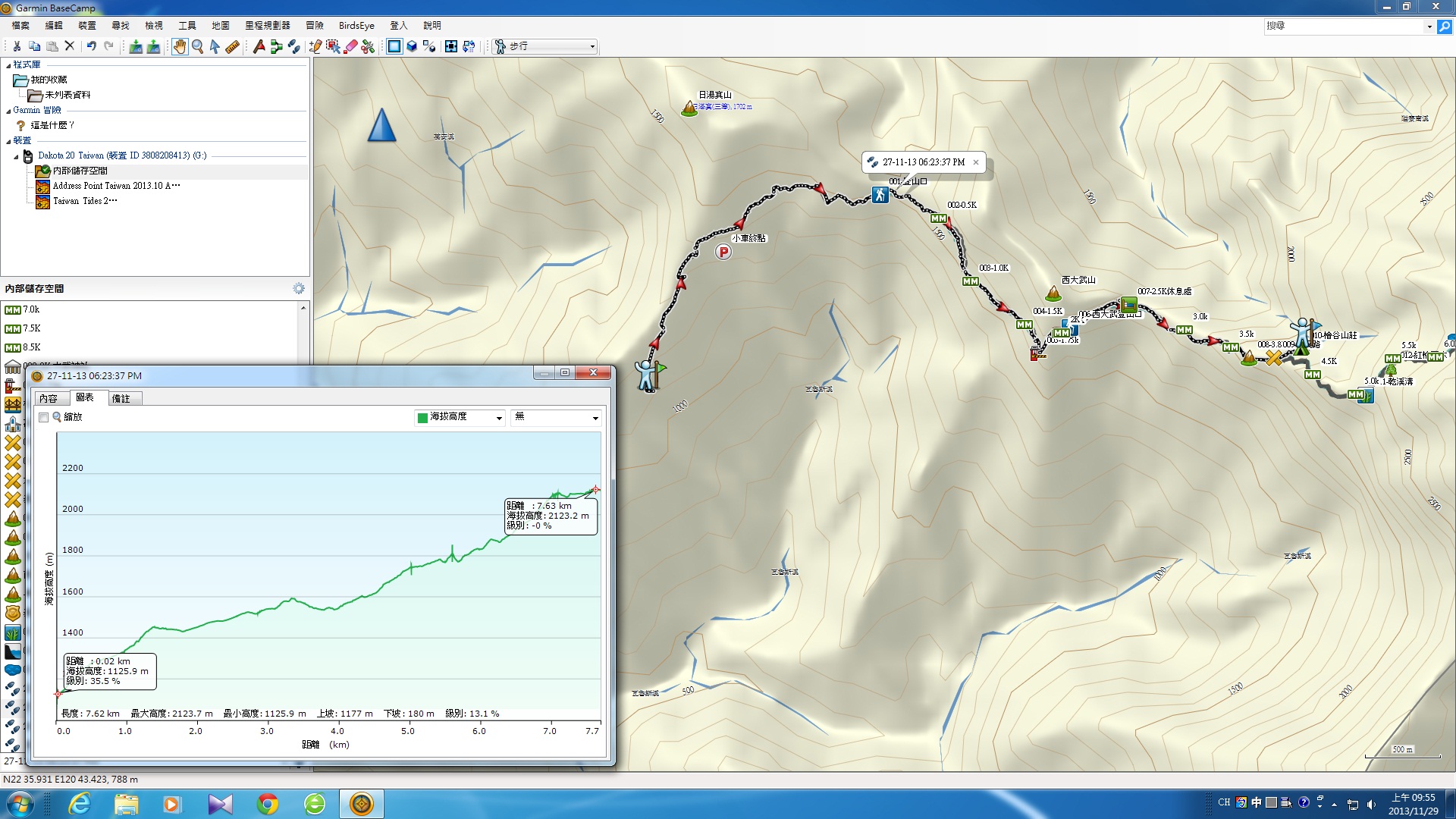Collapse the Dakota 20 Taiwan device node
The image size is (1456, 819).
coord(16,156)
